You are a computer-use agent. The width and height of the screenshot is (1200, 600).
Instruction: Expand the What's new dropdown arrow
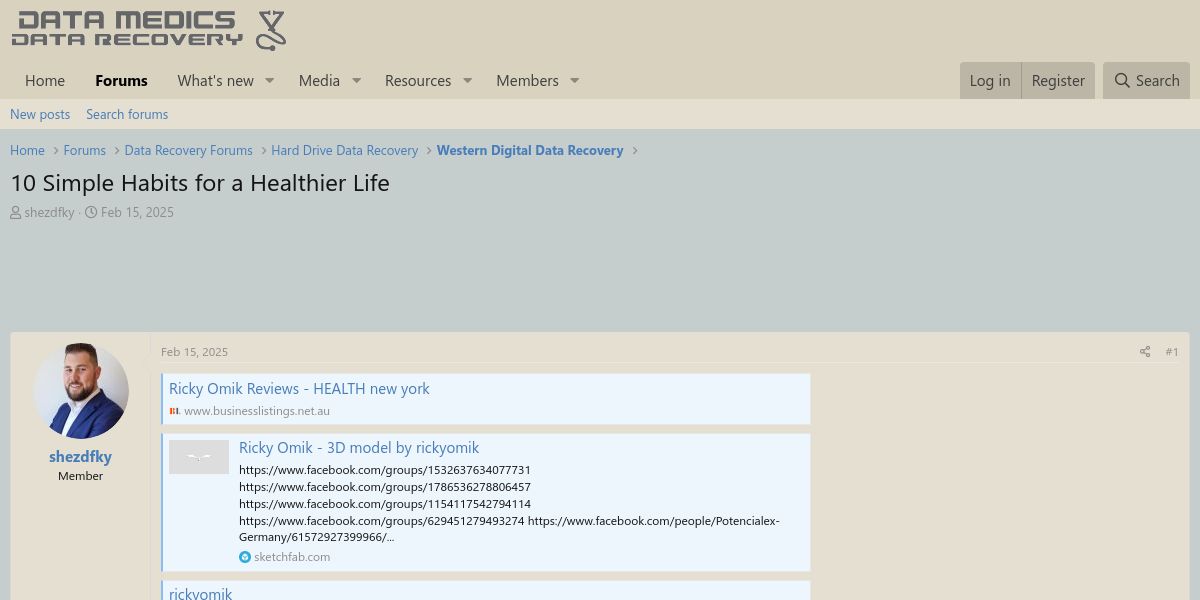pyautogui.click(x=269, y=81)
